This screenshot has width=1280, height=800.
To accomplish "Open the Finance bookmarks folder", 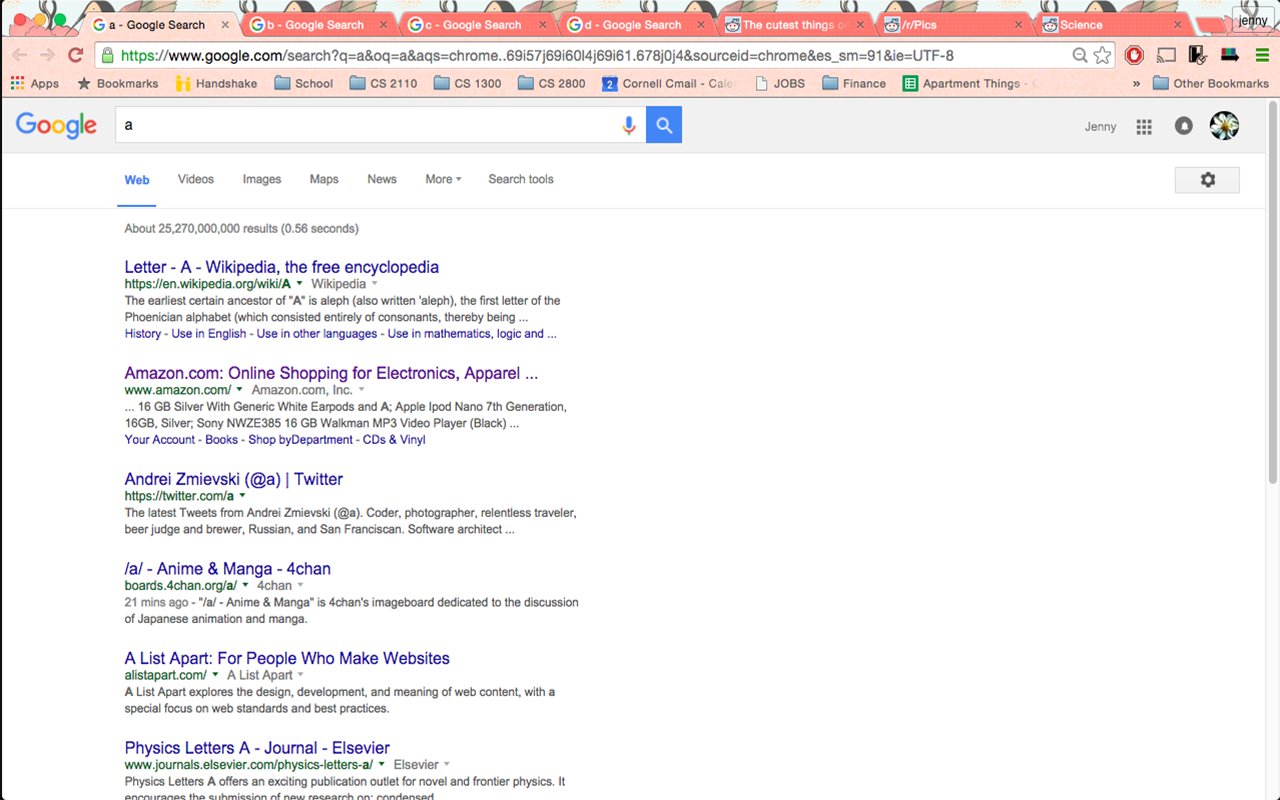I will (854, 84).
